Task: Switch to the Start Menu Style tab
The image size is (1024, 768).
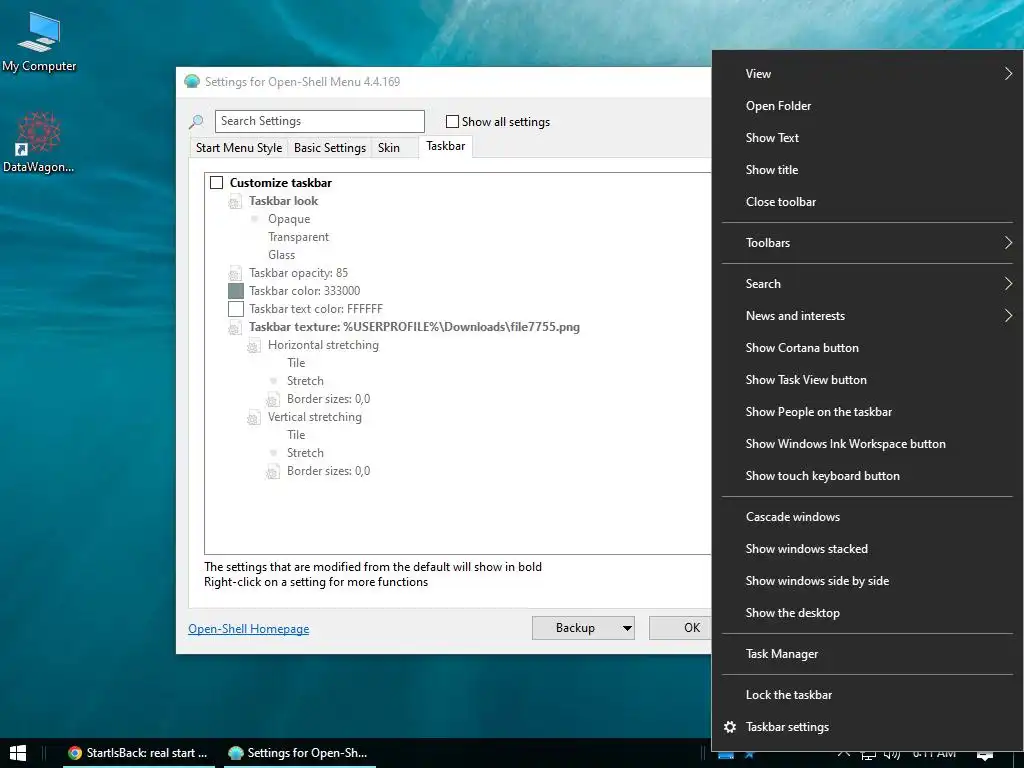Action: pos(239,148)
